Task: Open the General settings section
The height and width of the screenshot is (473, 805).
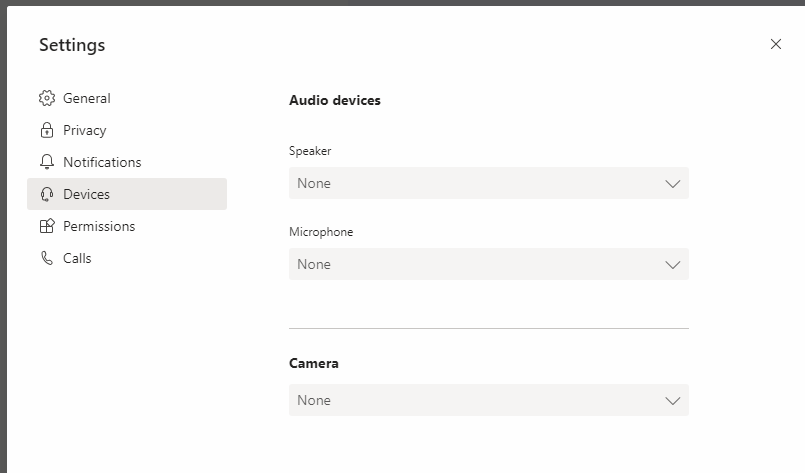Action: pyautogui.click(x=87, y=98)
